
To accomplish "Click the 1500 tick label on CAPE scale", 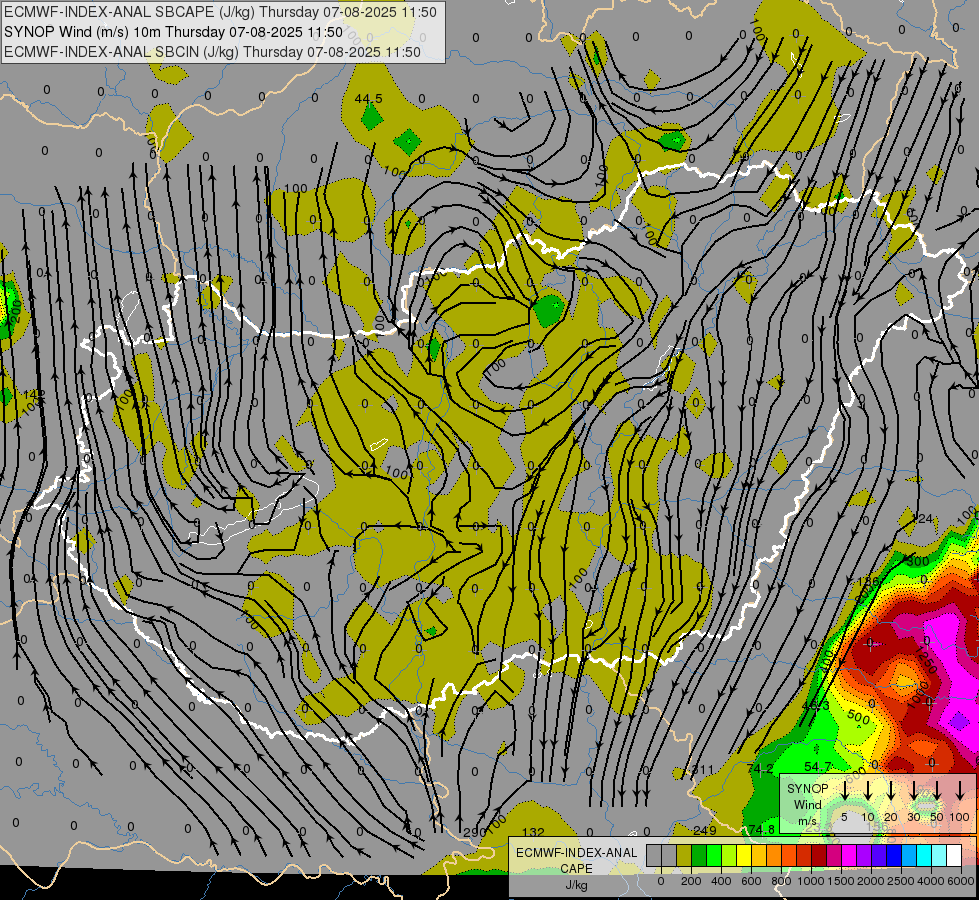I will click(841, 881).
